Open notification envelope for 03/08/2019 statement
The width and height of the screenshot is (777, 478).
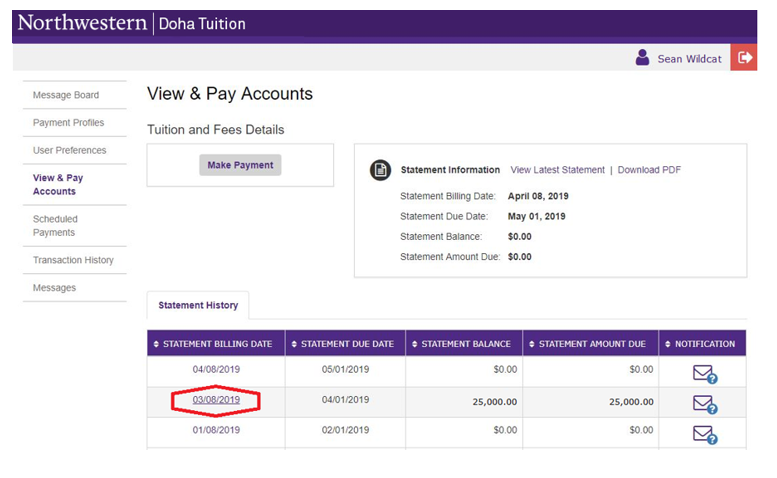click(705, 404)
